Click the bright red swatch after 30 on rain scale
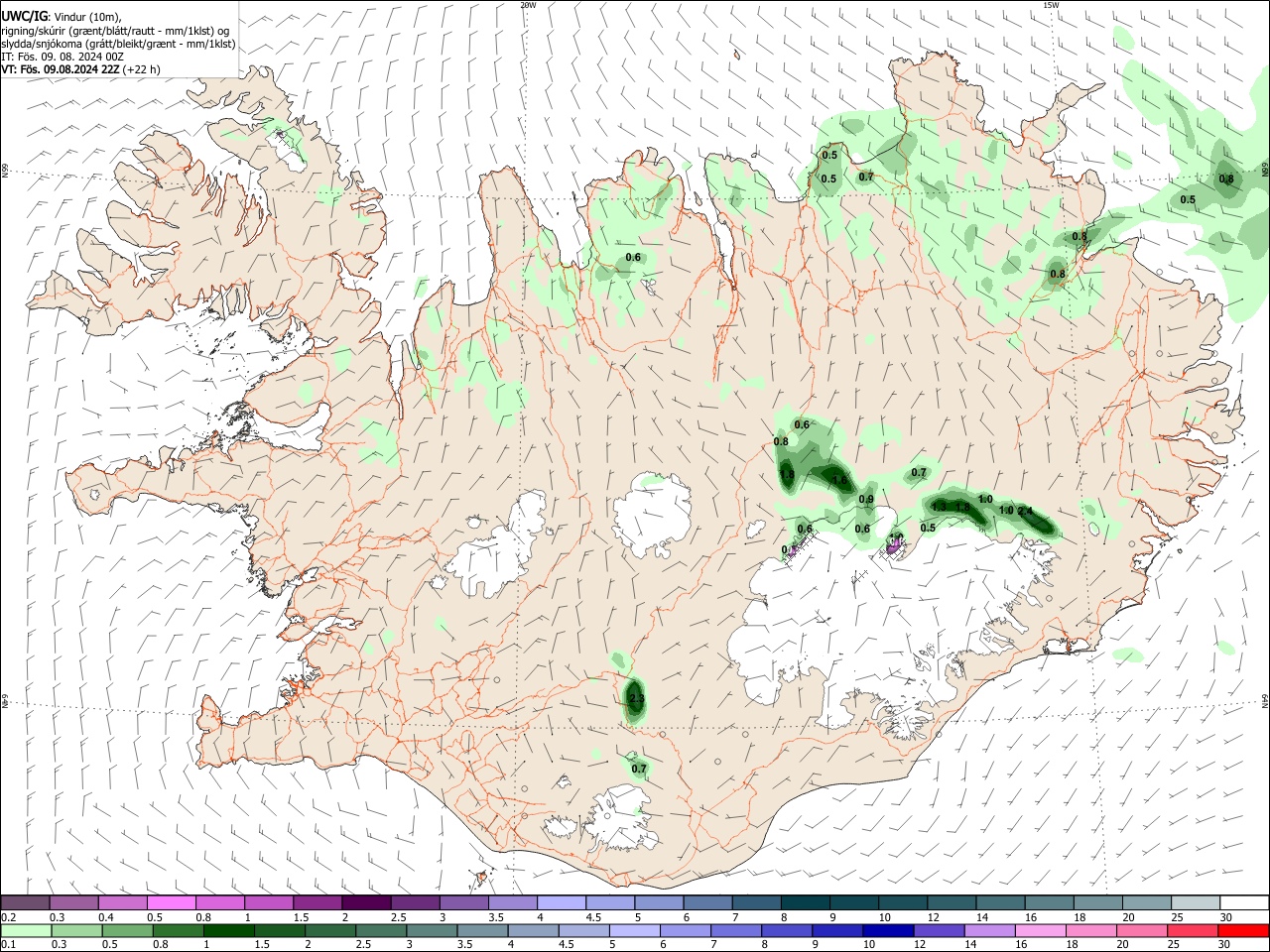 click(x=1242, y=930)
